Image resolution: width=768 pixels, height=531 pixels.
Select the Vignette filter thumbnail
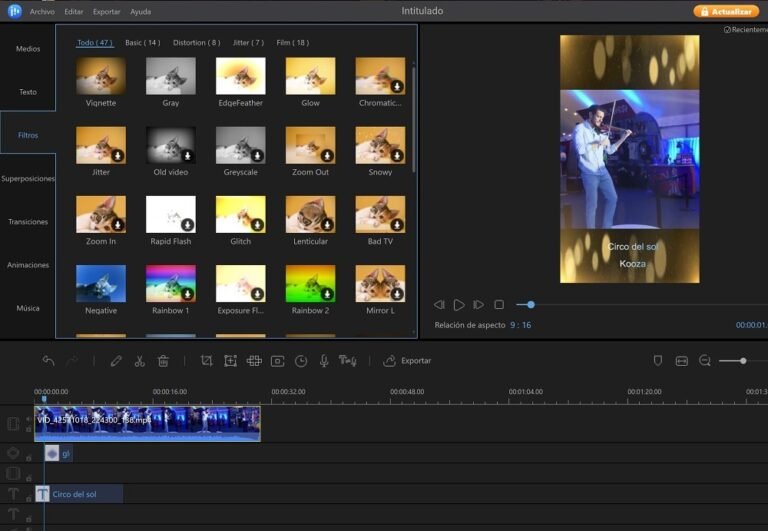coord(101,76)
